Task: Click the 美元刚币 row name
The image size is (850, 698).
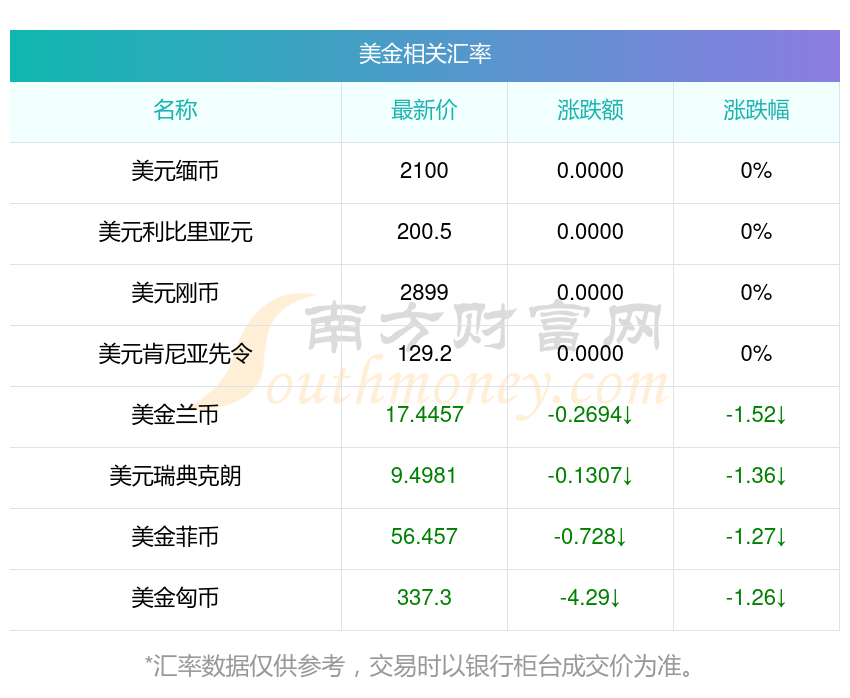Action: [x=175, y=293]
